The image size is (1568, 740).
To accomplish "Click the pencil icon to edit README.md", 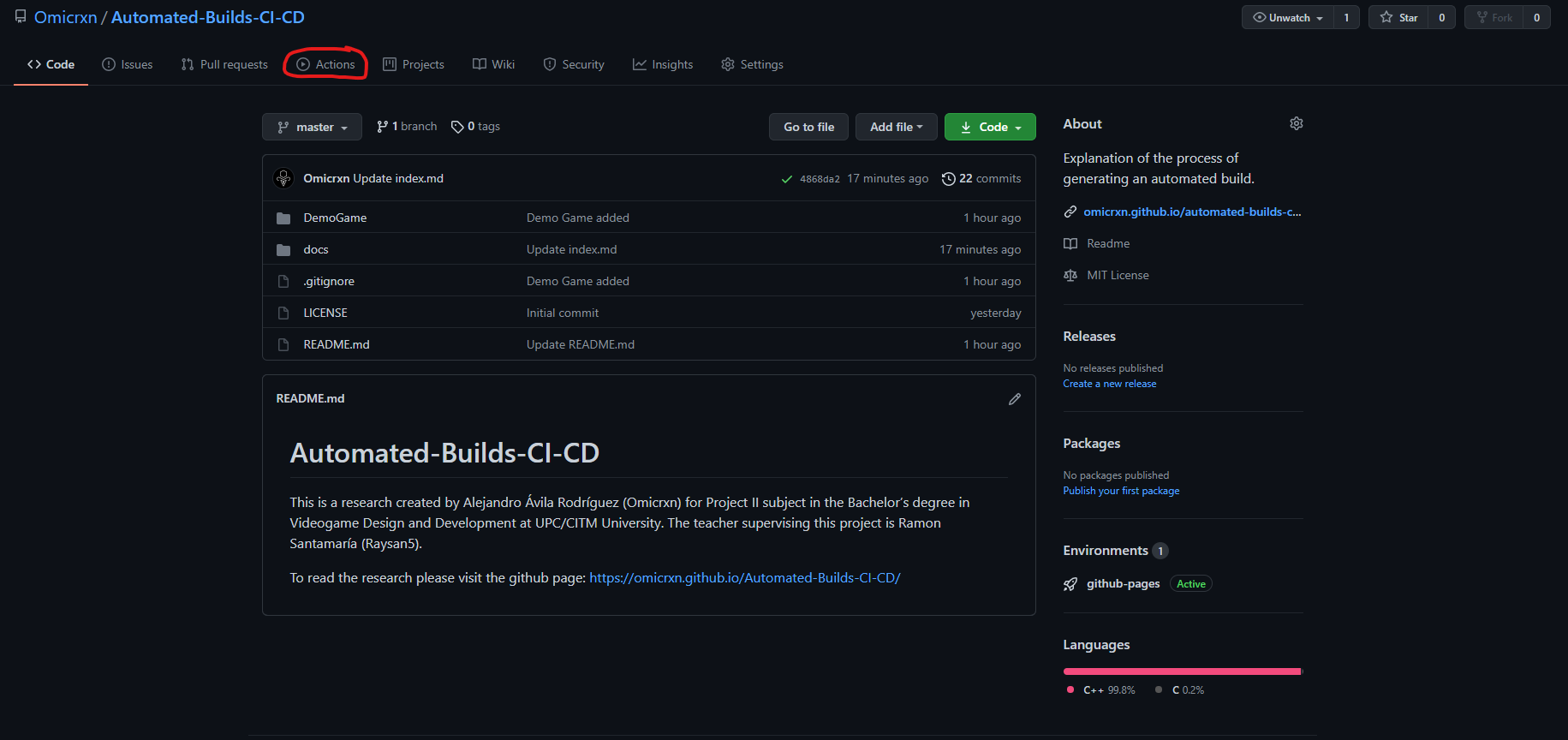I will (x=1015, y=399).
